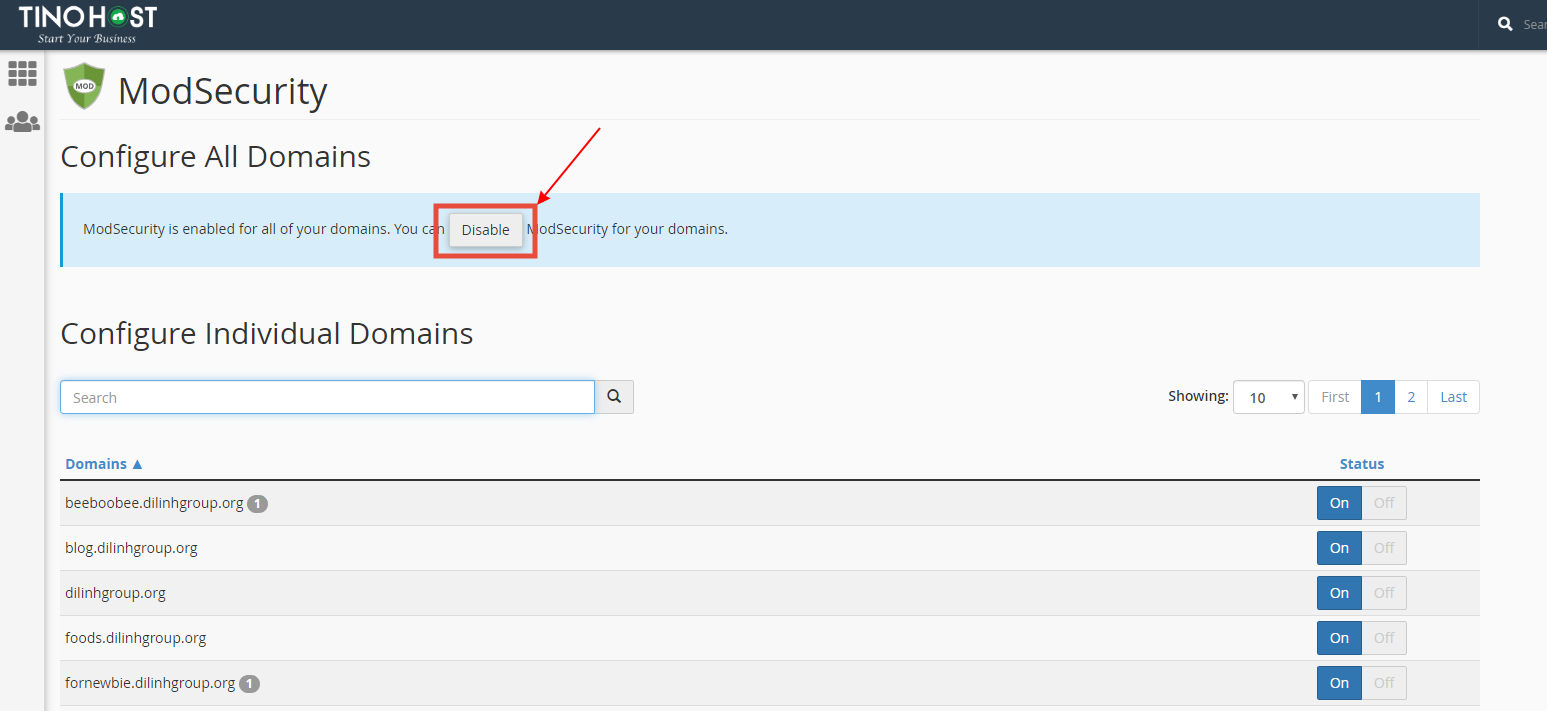
Task: Turn On ModSecurity for blog.dilinhgroup.org
Action: [x=1339, y=548]
